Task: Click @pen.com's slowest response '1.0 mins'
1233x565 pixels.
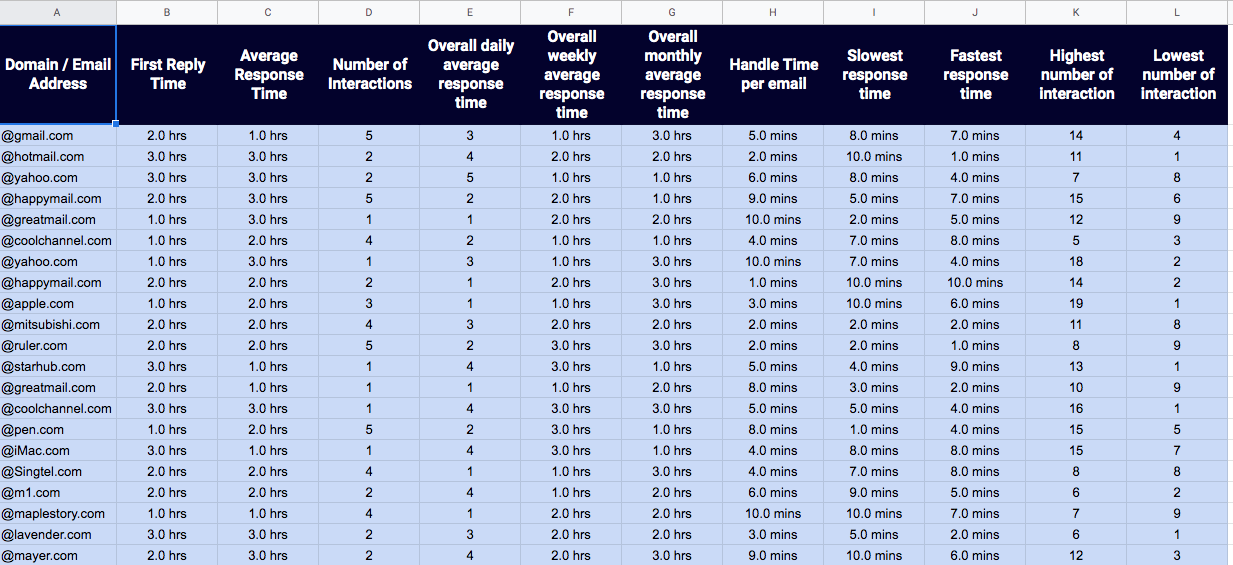Action: [874, 429]
